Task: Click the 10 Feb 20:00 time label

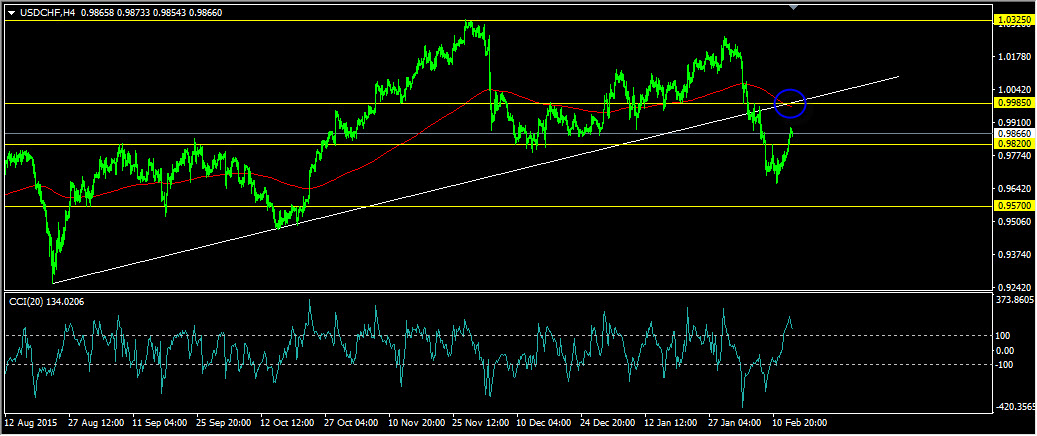Action: [x=799, y=422]
